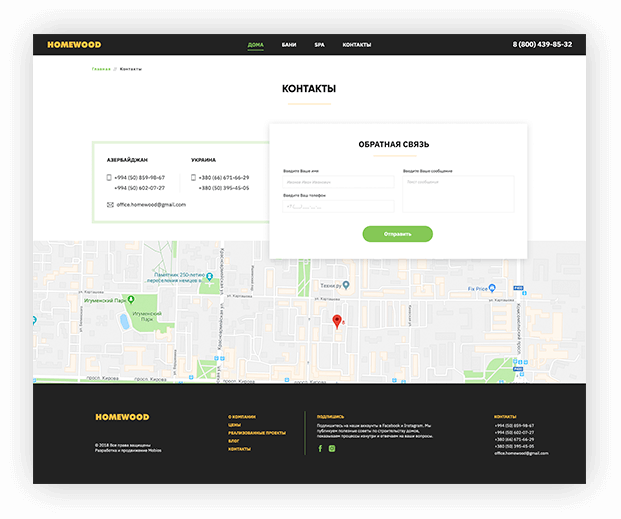Click the red location pin on map
The height and width of the screenshot is (519, 621).
[337, 322]
